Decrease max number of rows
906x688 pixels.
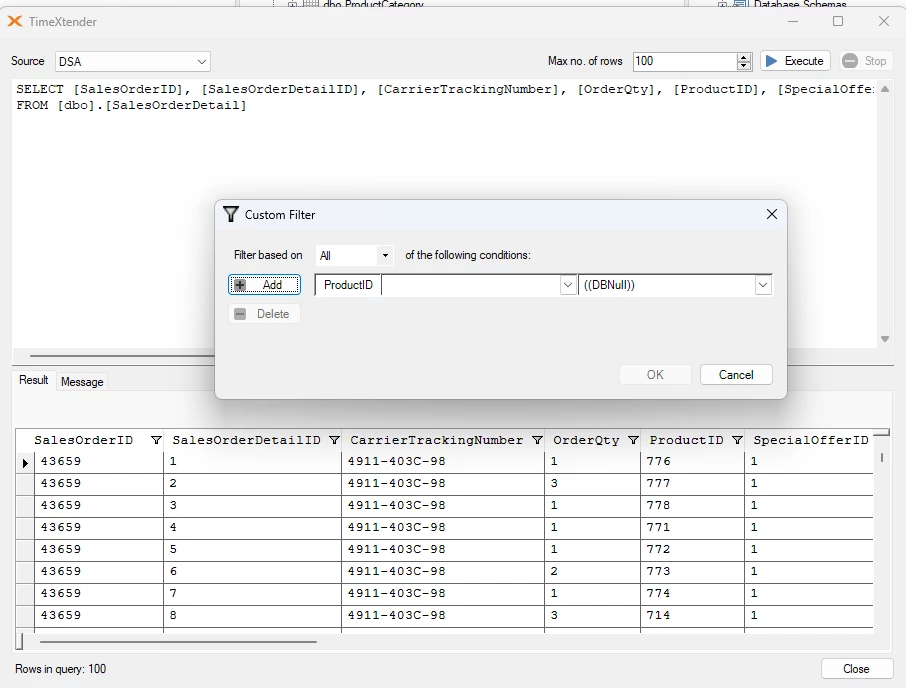(x=744, y=65)
